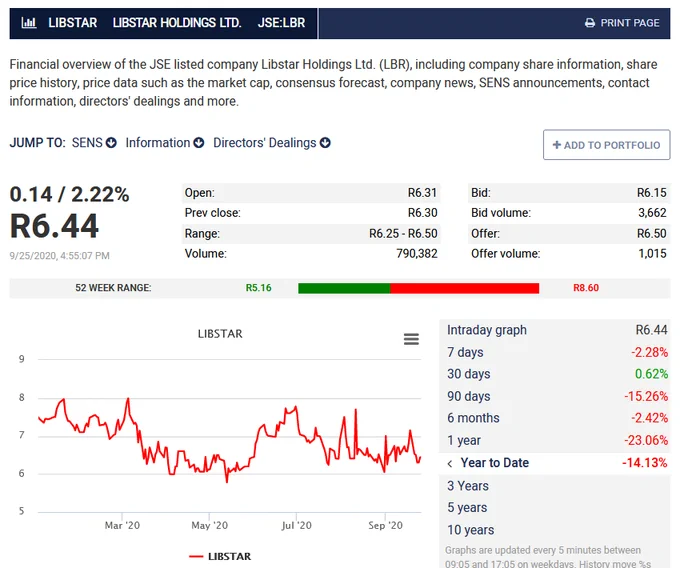
Task: Click the timestamp 9/25/2020, 4:55:07 PM
Action: coord(59,256)
